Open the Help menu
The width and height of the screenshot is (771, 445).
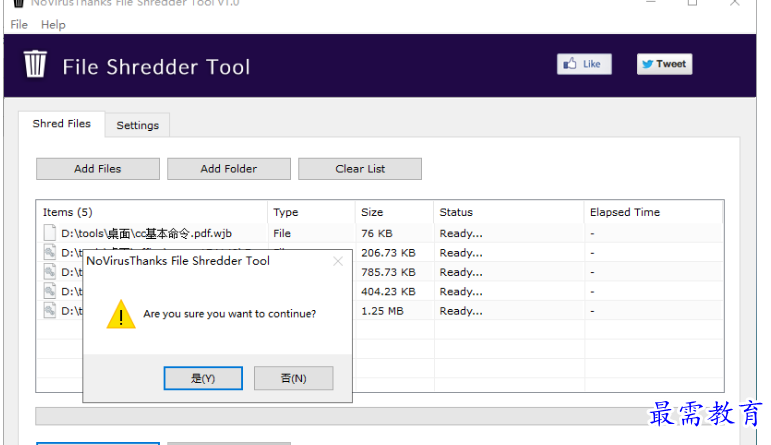point(53,25)
